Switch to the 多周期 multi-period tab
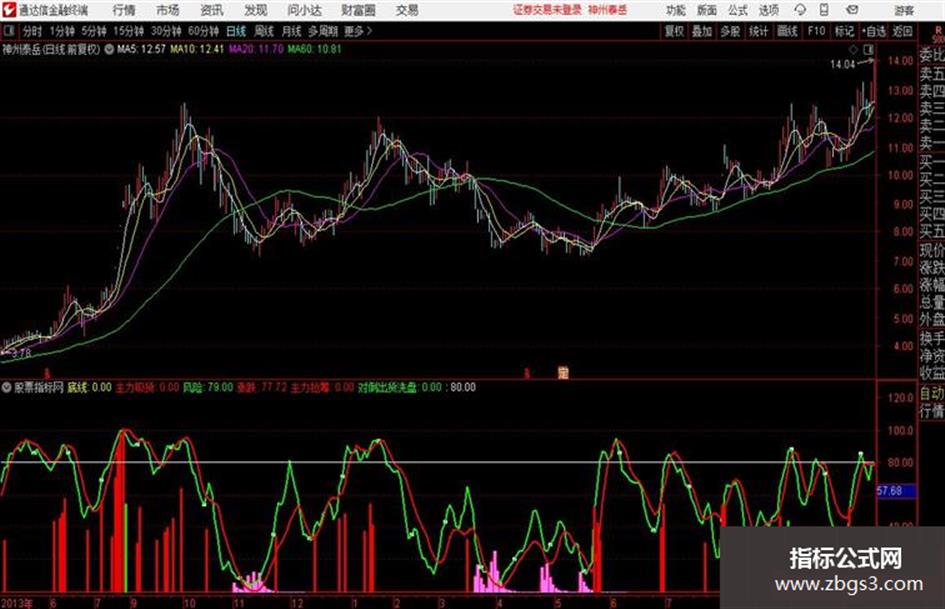 [323, 31]
